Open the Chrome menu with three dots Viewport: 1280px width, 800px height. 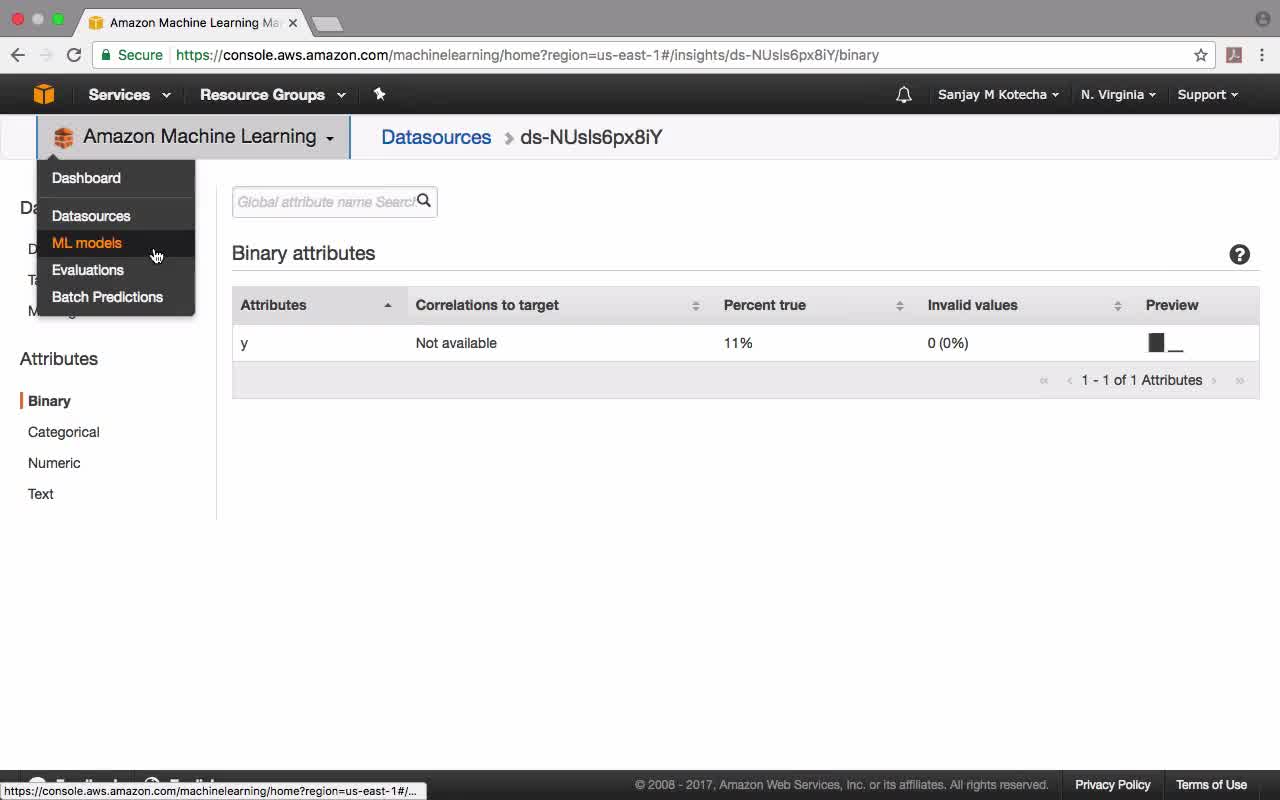1262,55
